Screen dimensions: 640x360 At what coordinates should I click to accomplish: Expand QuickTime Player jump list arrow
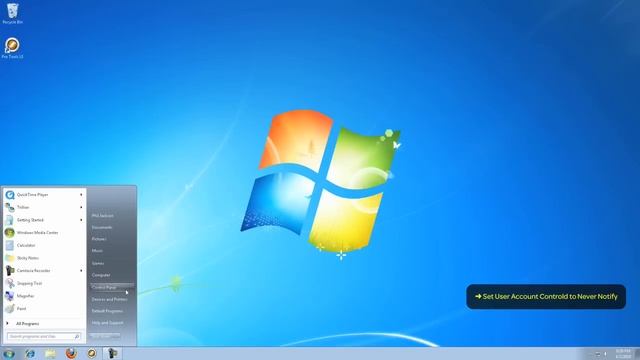[x=81, y=195]
